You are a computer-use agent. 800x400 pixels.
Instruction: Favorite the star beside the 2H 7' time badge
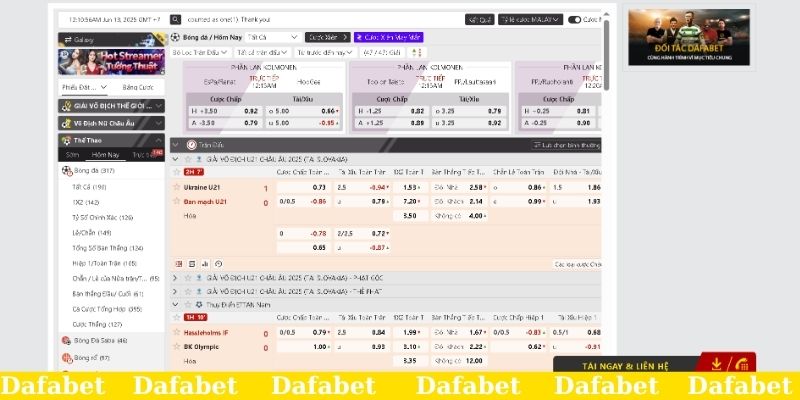177,172
